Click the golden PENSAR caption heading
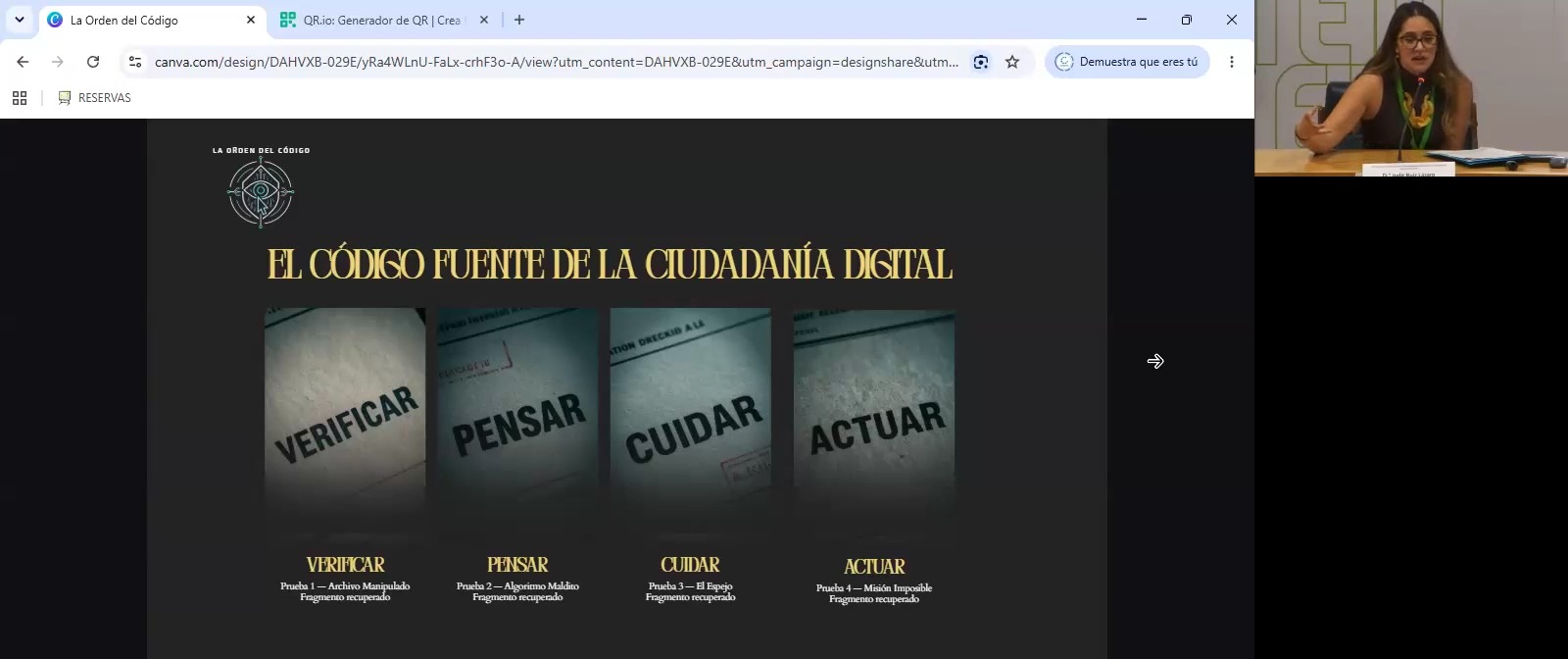This screenshot has width=1568, height=659. [517, 565]
